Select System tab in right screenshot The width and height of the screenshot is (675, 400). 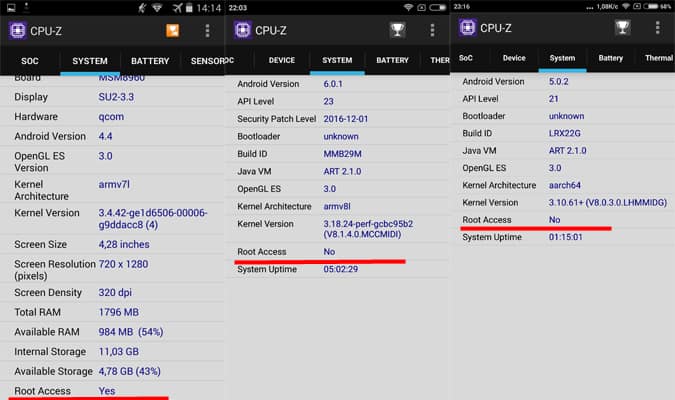[x=562, y=58]
